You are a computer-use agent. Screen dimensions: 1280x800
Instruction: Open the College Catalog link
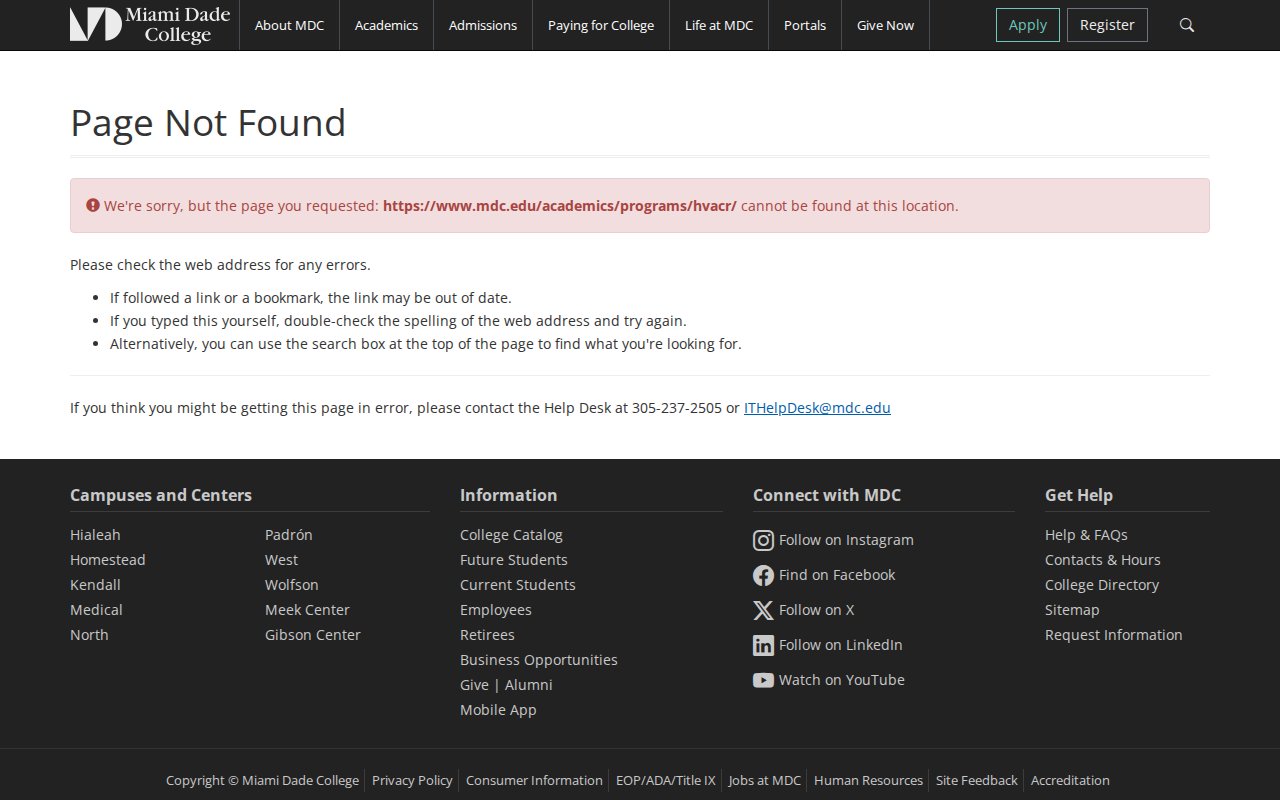(511, 535)
